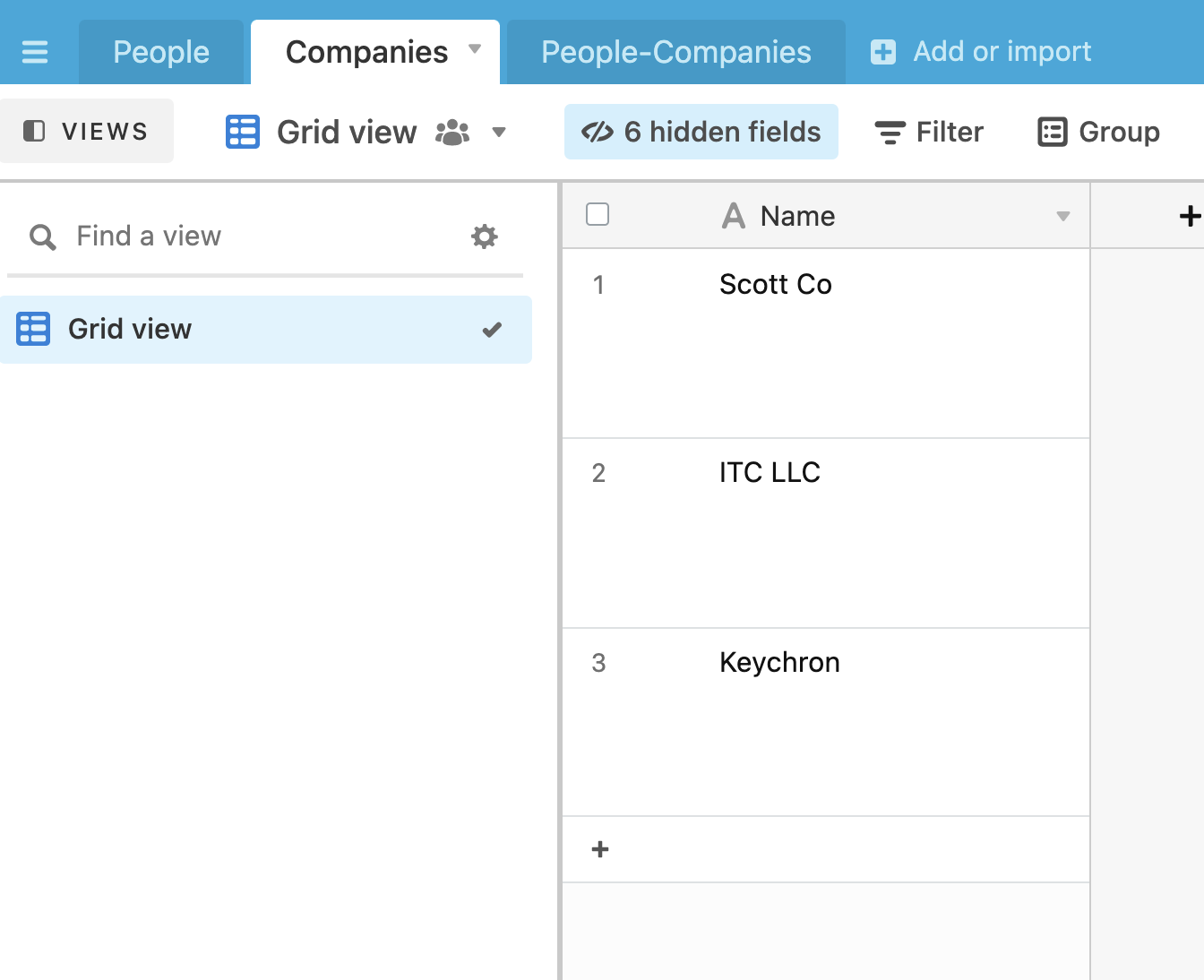The height and width of the screenshot is (980, 1204).
Task: Open the Companies tab dropdown arrow
Action: coord(475,49)
